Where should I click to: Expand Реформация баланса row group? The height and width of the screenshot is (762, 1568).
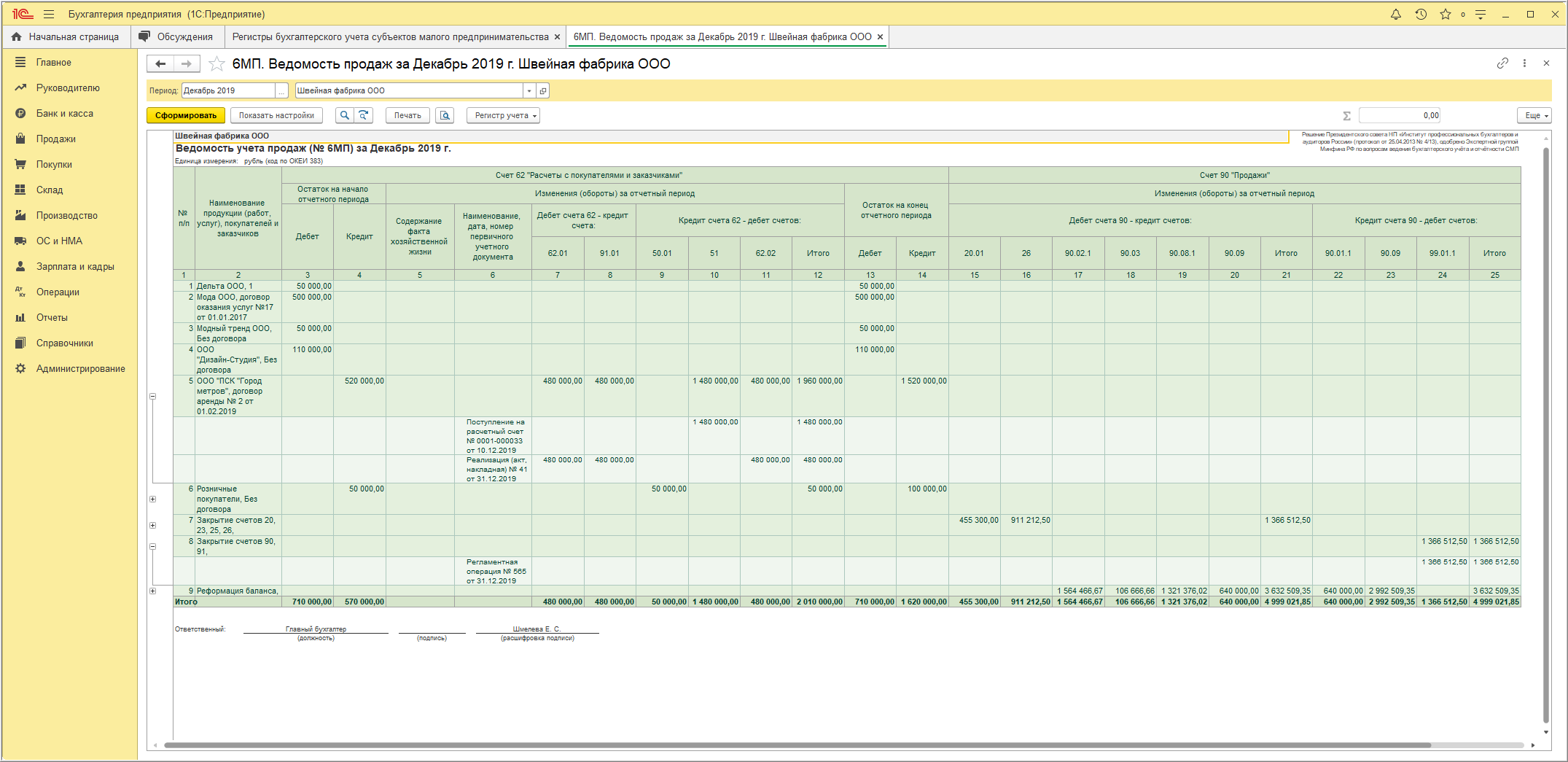pos(152,591)
